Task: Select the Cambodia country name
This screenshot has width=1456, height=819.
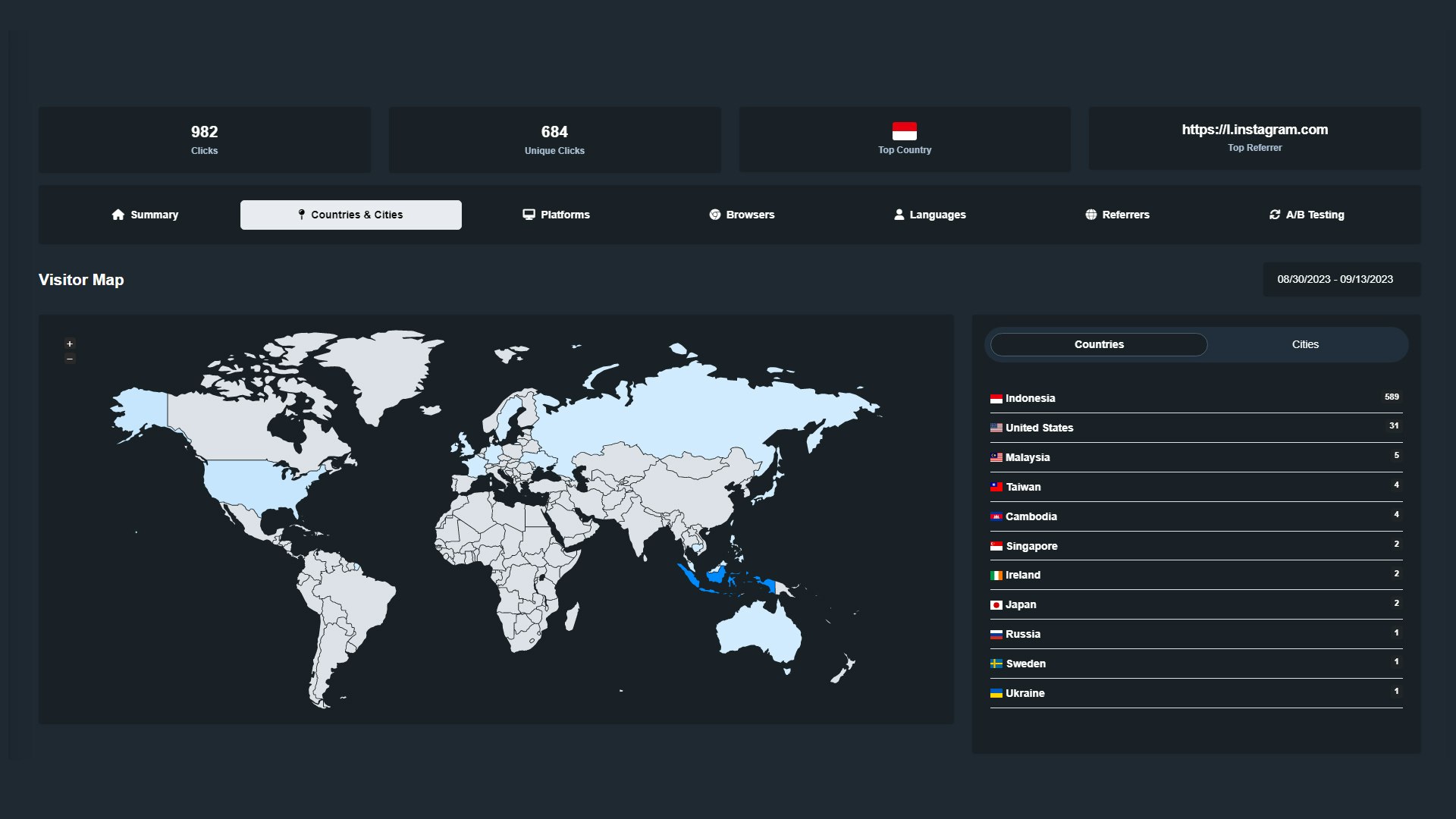Action: (x=1031, y=516)
